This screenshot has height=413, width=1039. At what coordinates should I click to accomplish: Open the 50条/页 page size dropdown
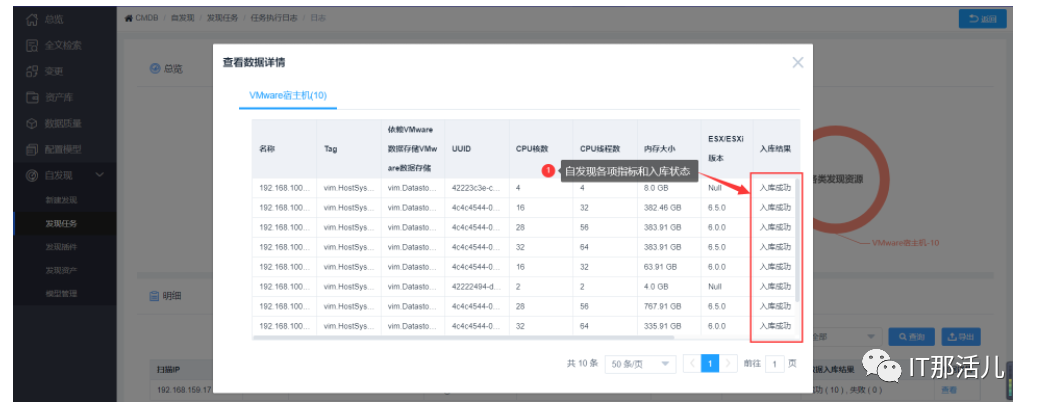(640, 364)
